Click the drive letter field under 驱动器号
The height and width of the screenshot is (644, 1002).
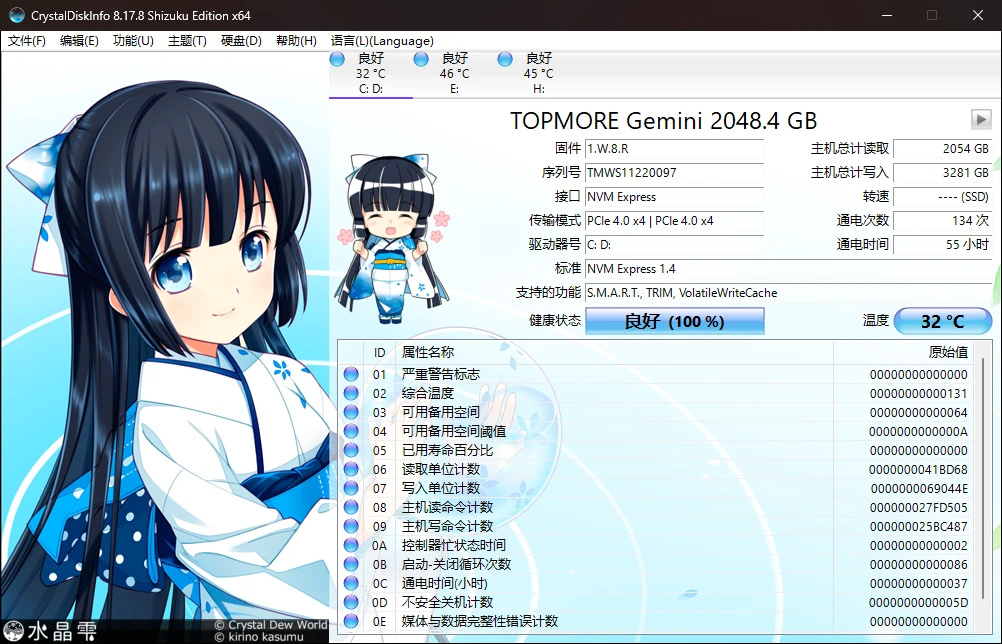click(x=674, y=245)
